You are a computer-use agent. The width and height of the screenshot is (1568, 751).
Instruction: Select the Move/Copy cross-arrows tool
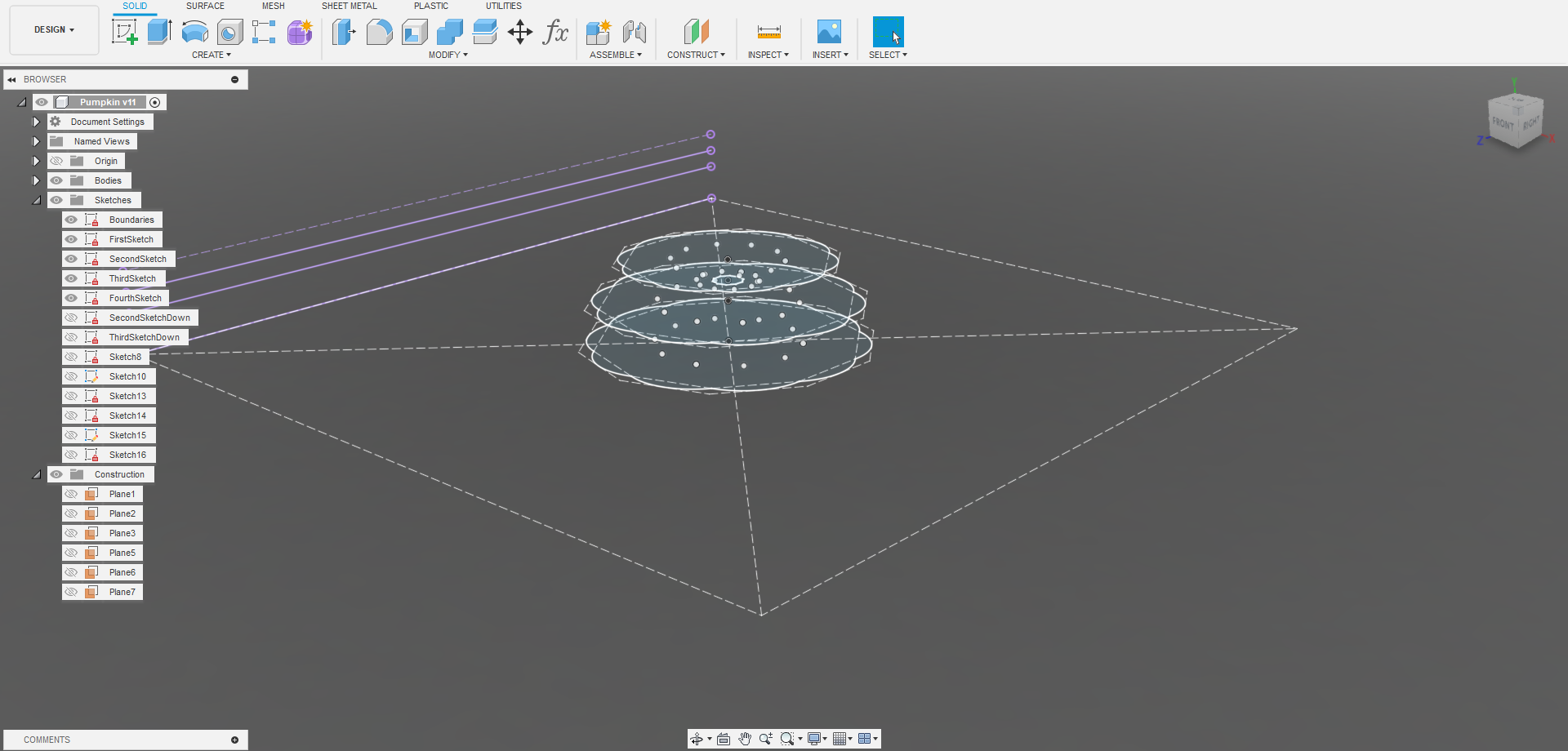[519, 33]
